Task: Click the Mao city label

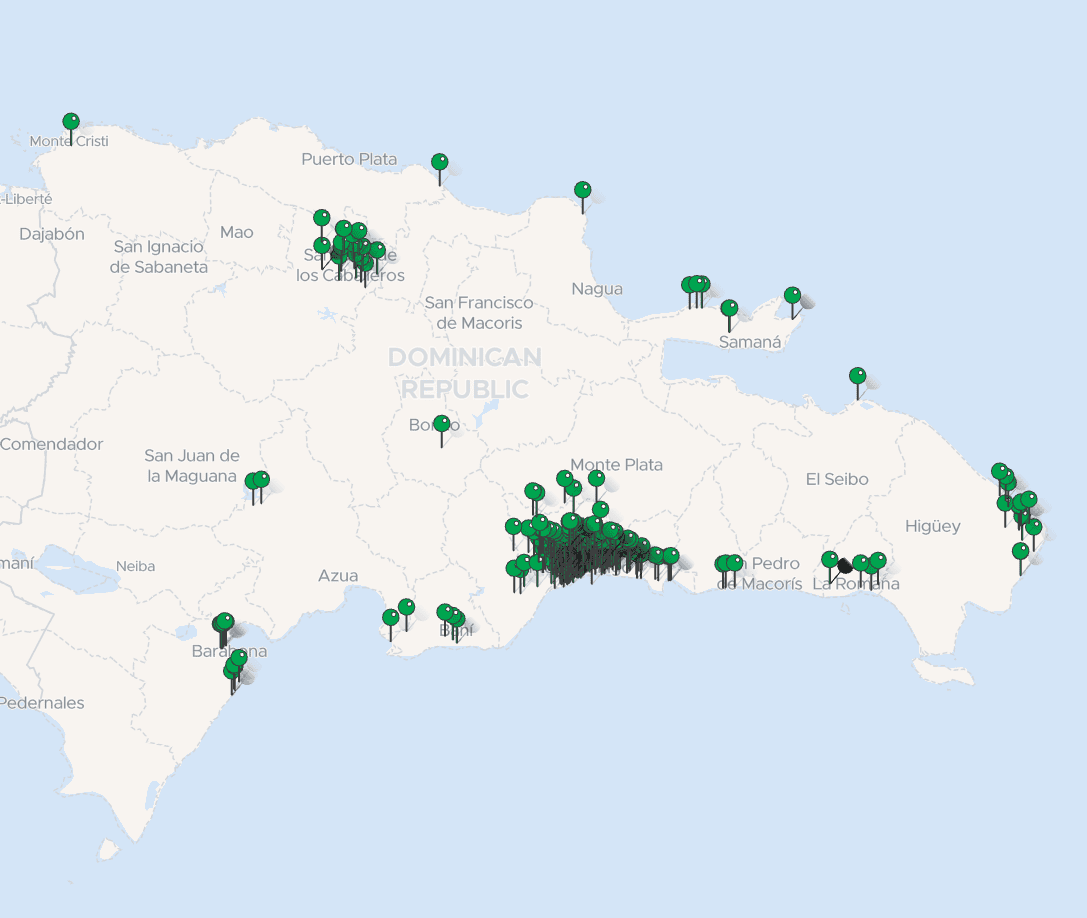Action: click(237, 232)
